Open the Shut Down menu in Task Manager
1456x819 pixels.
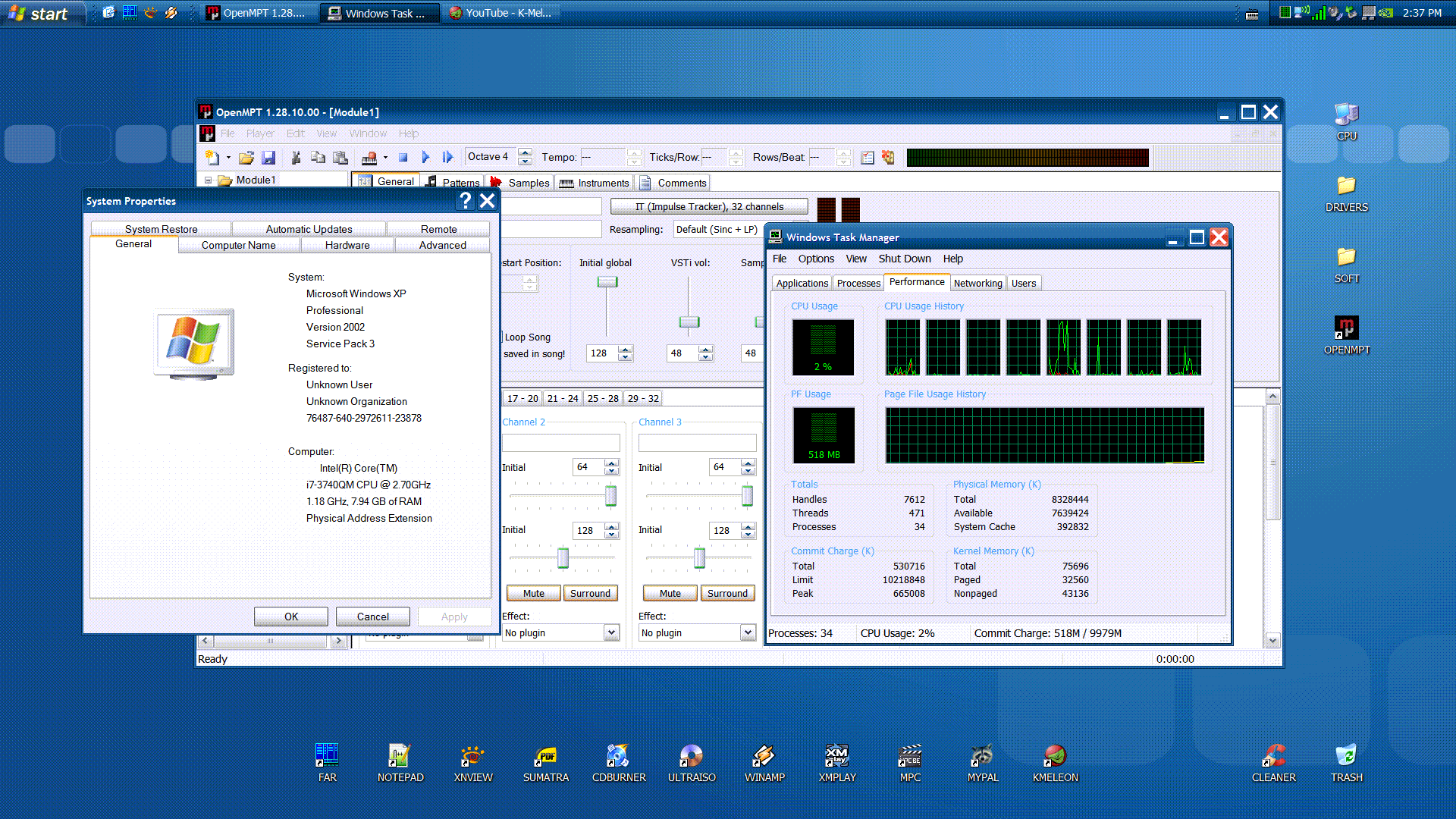905,259
